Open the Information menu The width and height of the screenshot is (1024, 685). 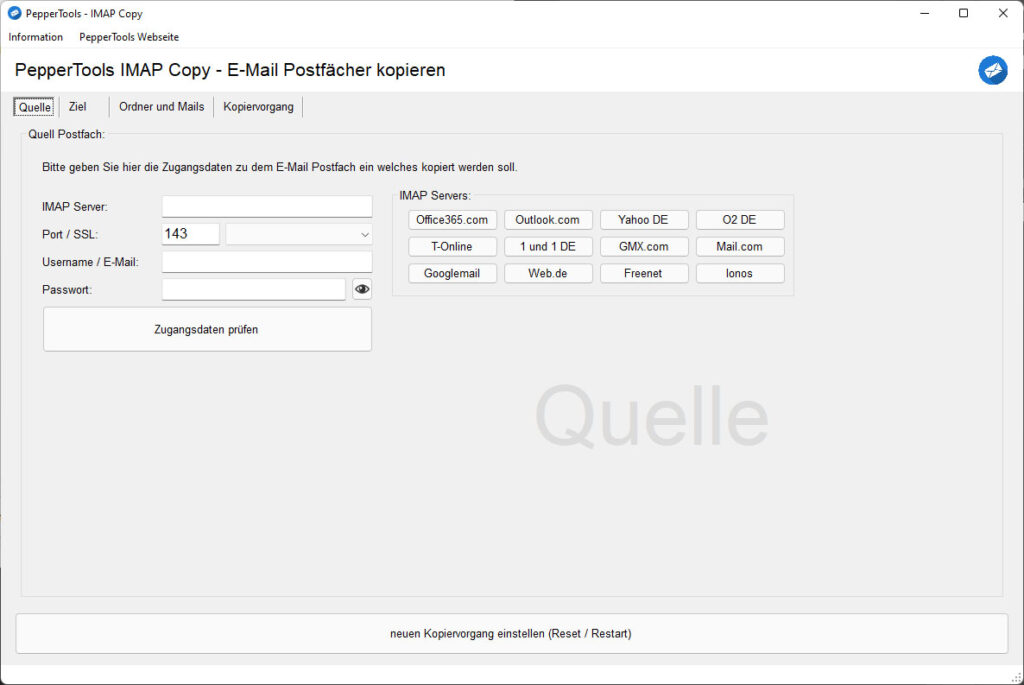(36, 37)
